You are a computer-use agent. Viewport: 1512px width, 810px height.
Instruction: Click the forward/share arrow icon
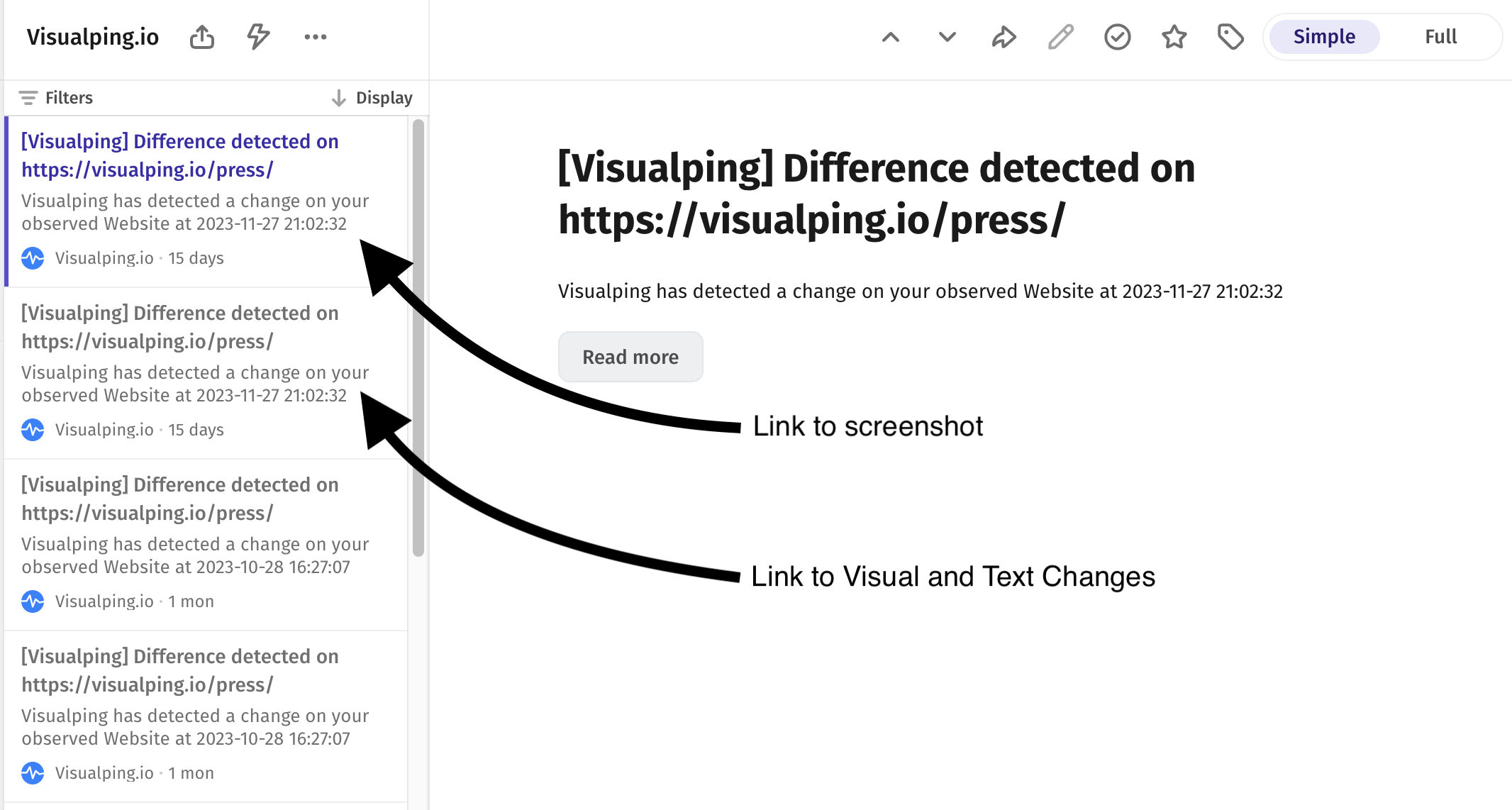(x=1004, y=37)
